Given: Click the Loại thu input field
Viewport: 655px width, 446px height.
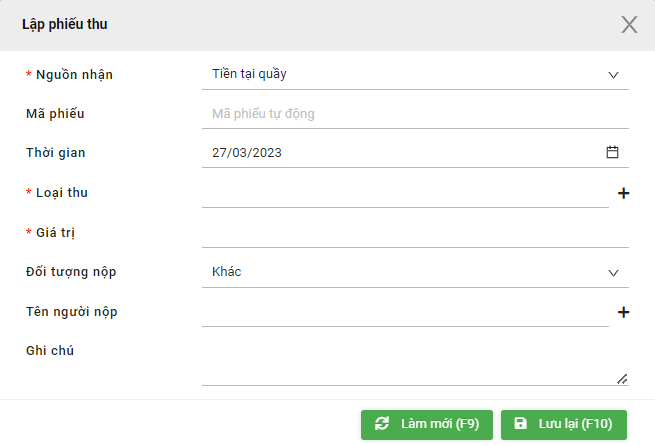Looking at the screenshot, I should click(x=405, y=193).
